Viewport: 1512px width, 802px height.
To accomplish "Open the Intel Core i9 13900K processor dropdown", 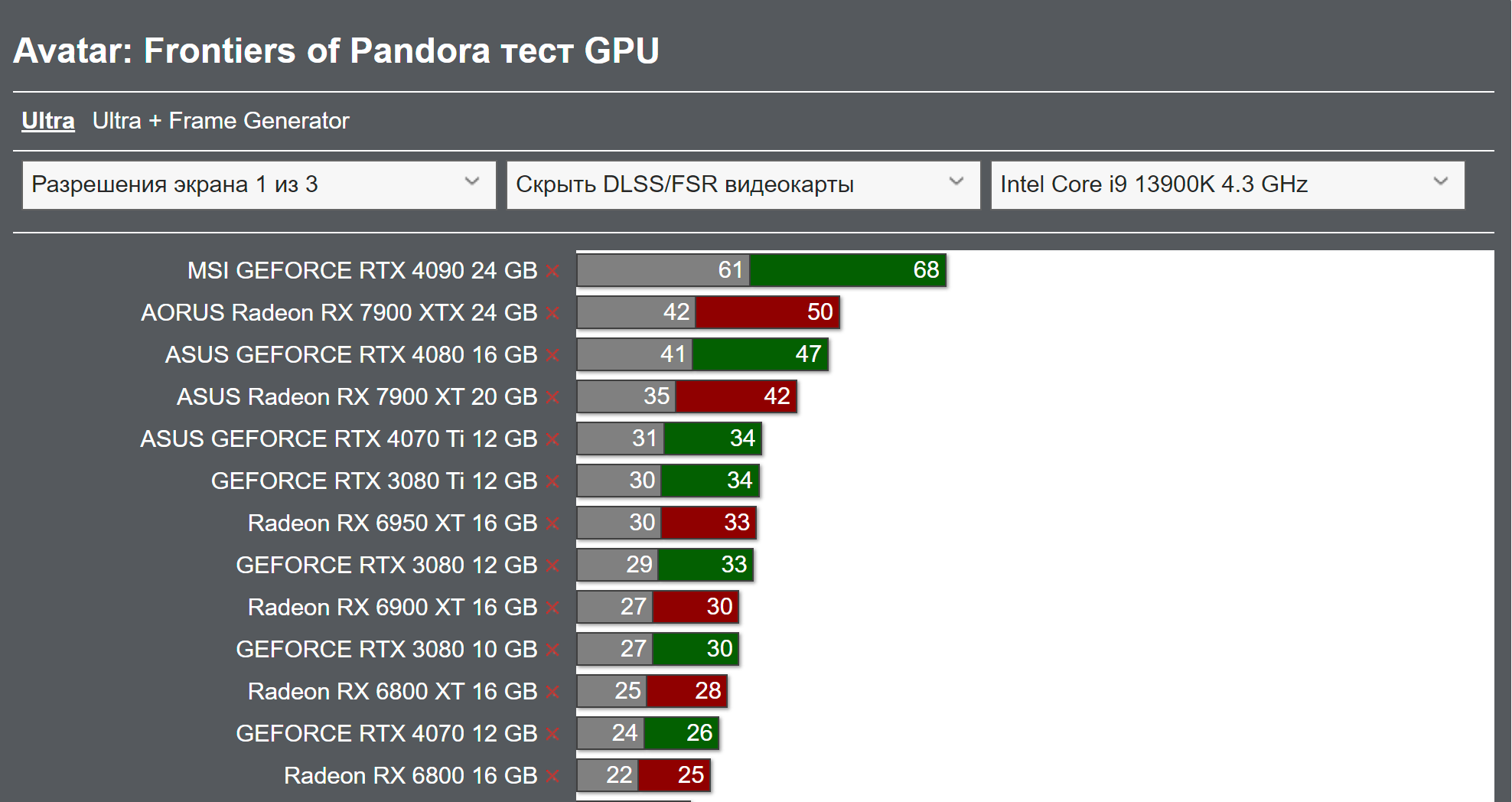I will pos(1227,184).
